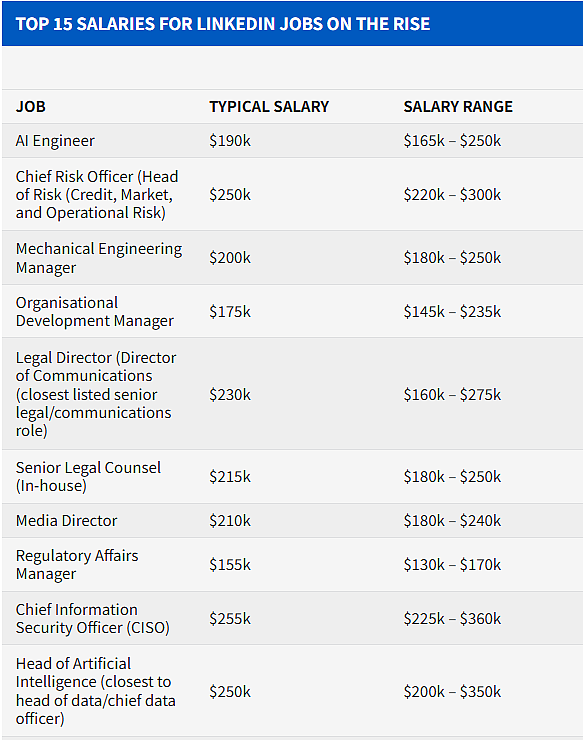Select the Media Director row
This screenshot has height=740, width=583.
click(x=292, y=521)
